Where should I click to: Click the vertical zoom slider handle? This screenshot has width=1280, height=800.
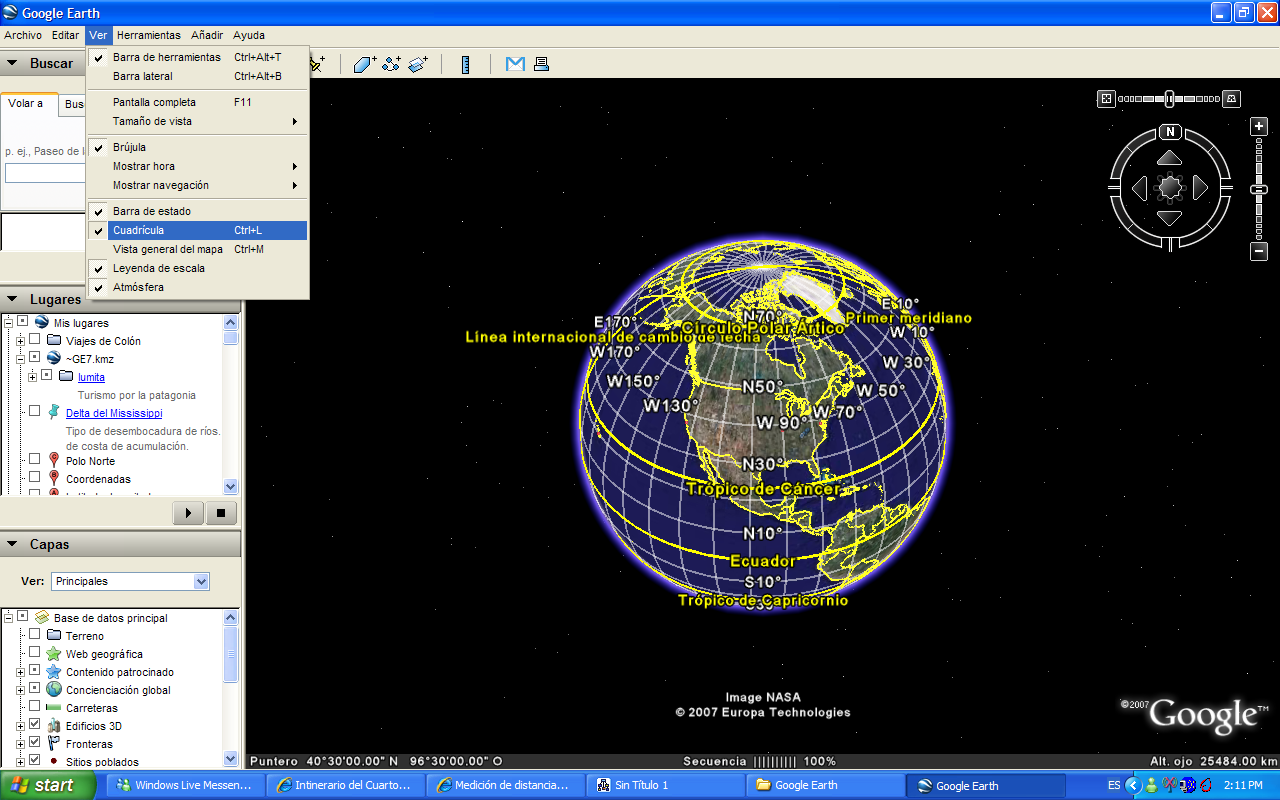point(1260,189)
